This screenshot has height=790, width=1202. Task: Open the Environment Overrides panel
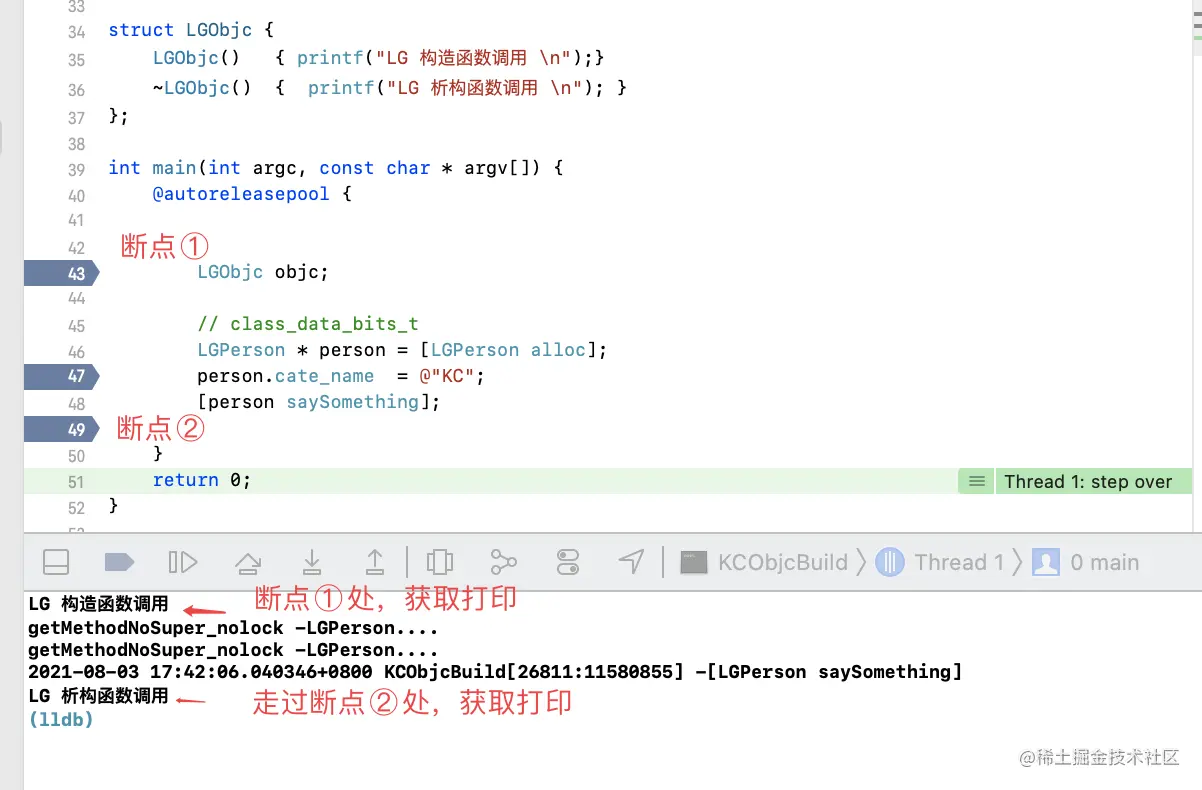[x=567, y=562]
